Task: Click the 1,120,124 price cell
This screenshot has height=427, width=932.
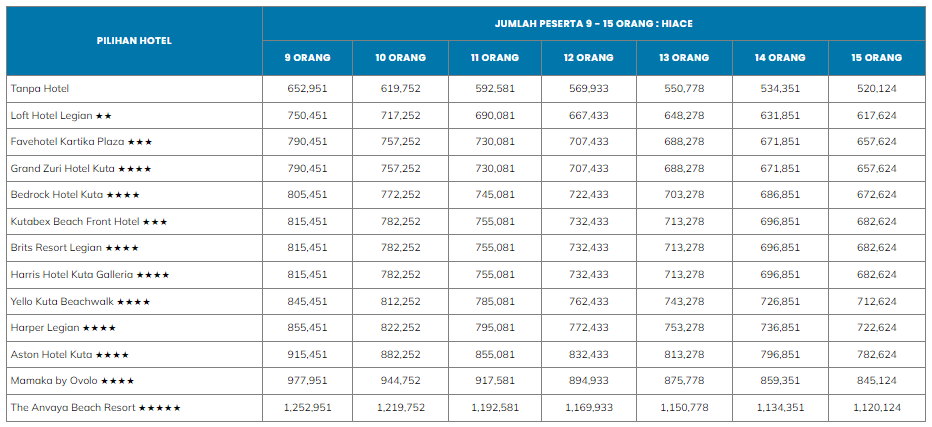Action: [x=876, y=408]
